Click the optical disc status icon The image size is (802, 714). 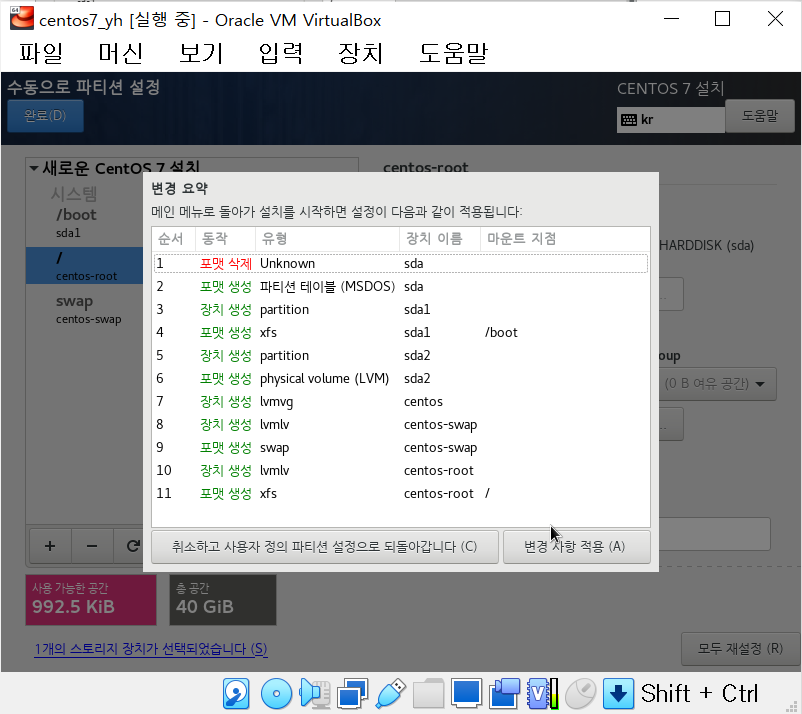(276, 694)
